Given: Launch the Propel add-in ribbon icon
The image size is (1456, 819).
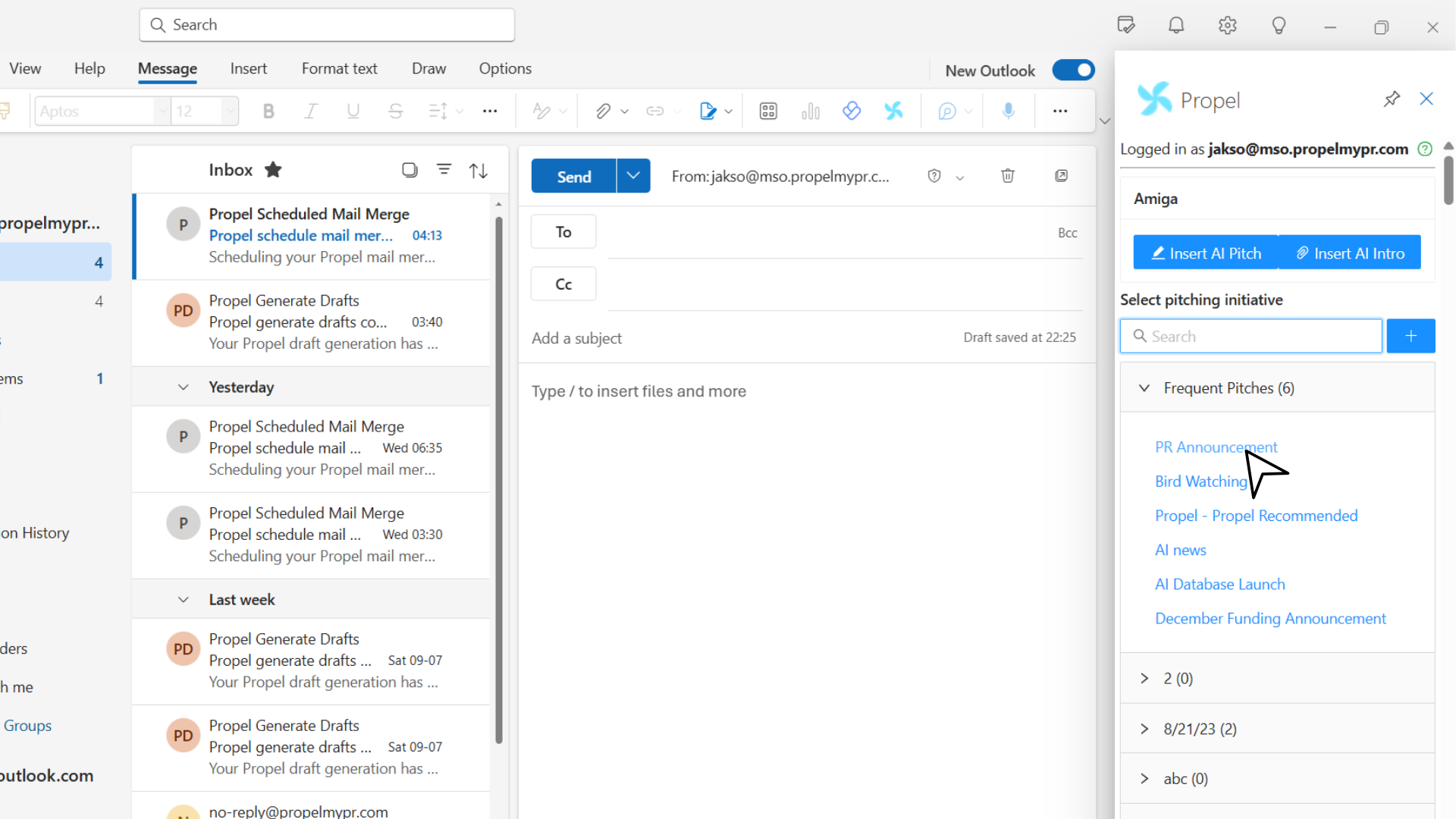Looking at the screenshot, I should point(894,111).
